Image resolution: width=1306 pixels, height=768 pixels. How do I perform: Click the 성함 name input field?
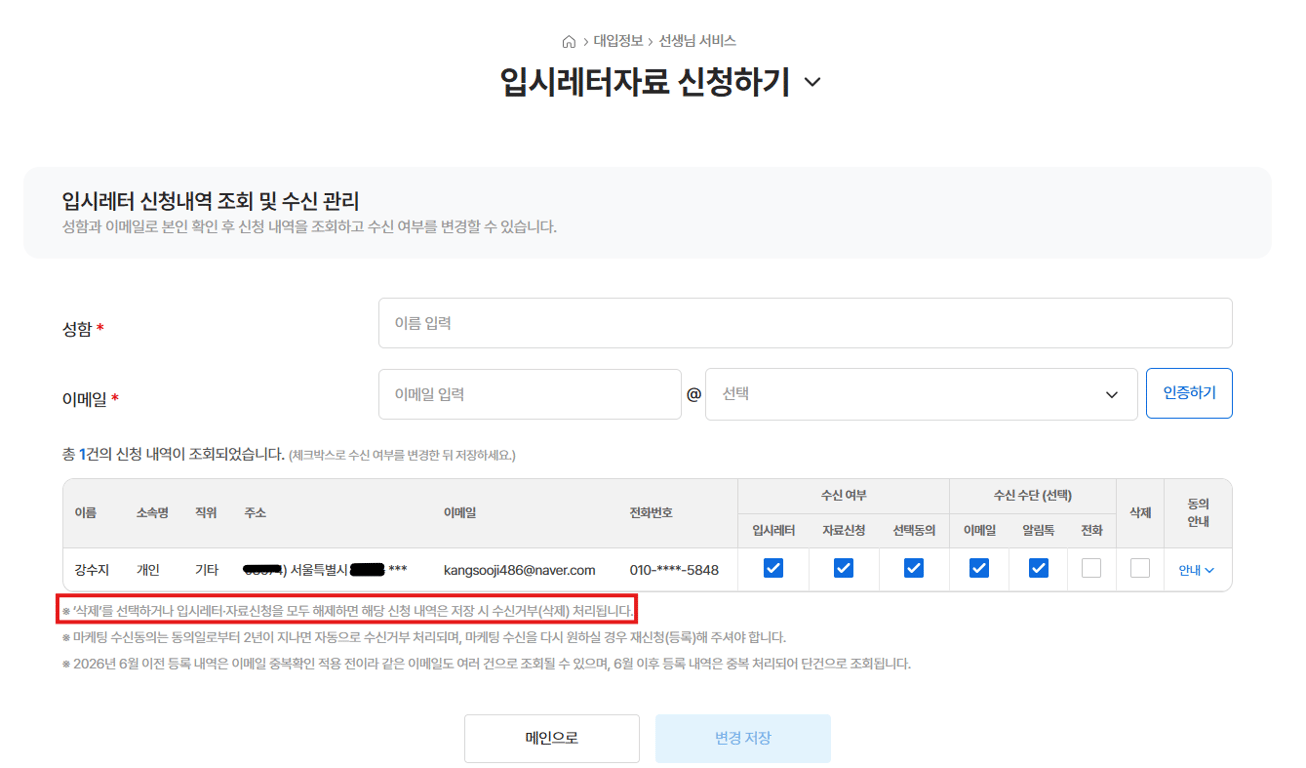point(805,323)
